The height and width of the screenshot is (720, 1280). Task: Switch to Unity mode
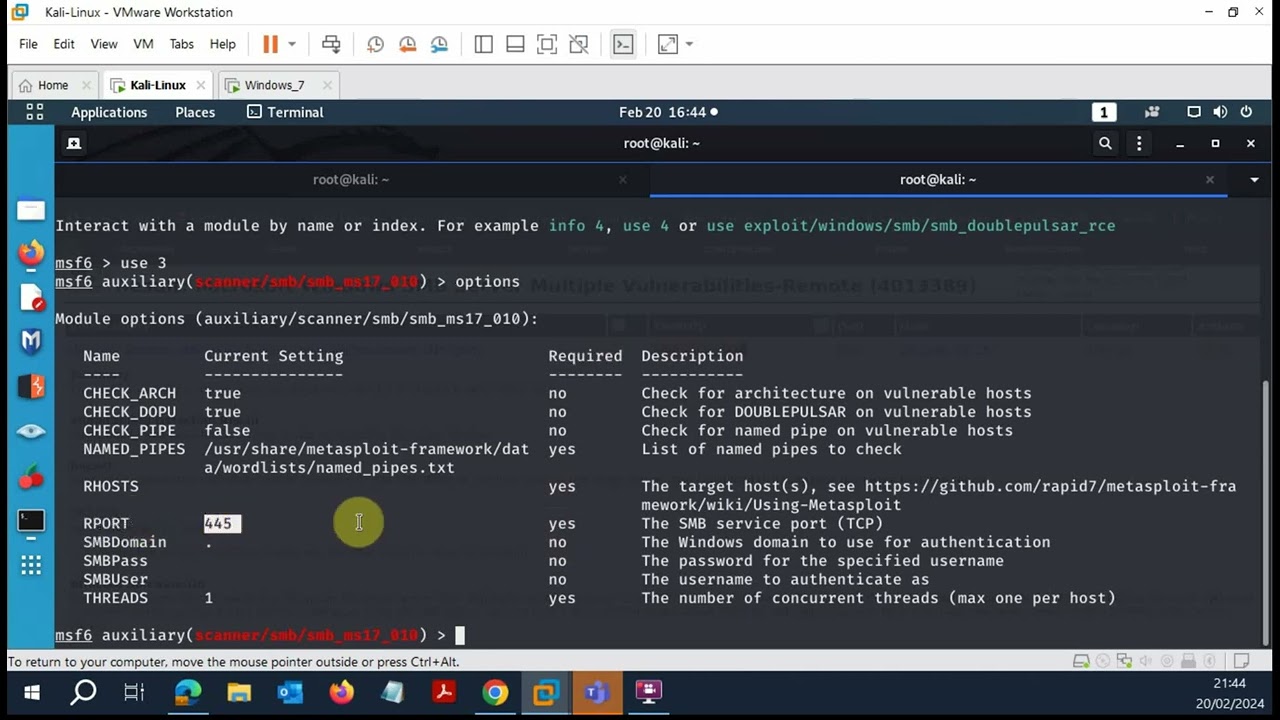pos(578,44)
